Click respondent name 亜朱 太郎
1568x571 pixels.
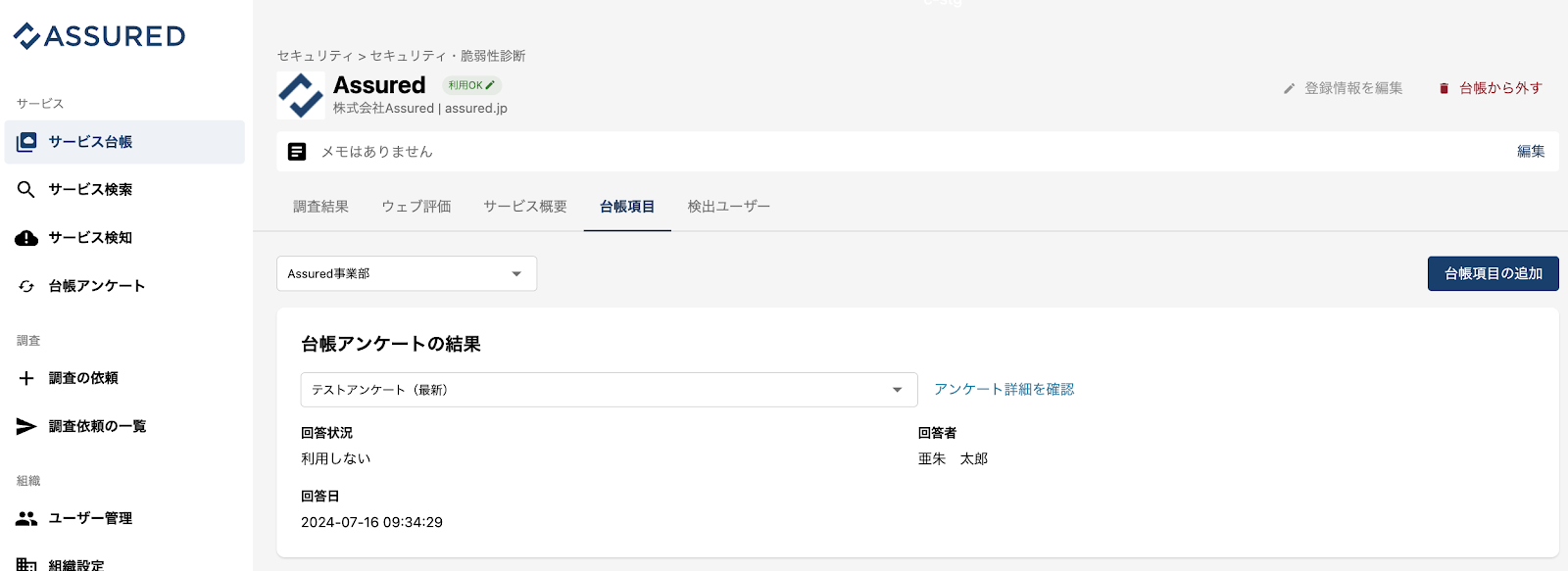pyautogui.click(x=953, y=458)
